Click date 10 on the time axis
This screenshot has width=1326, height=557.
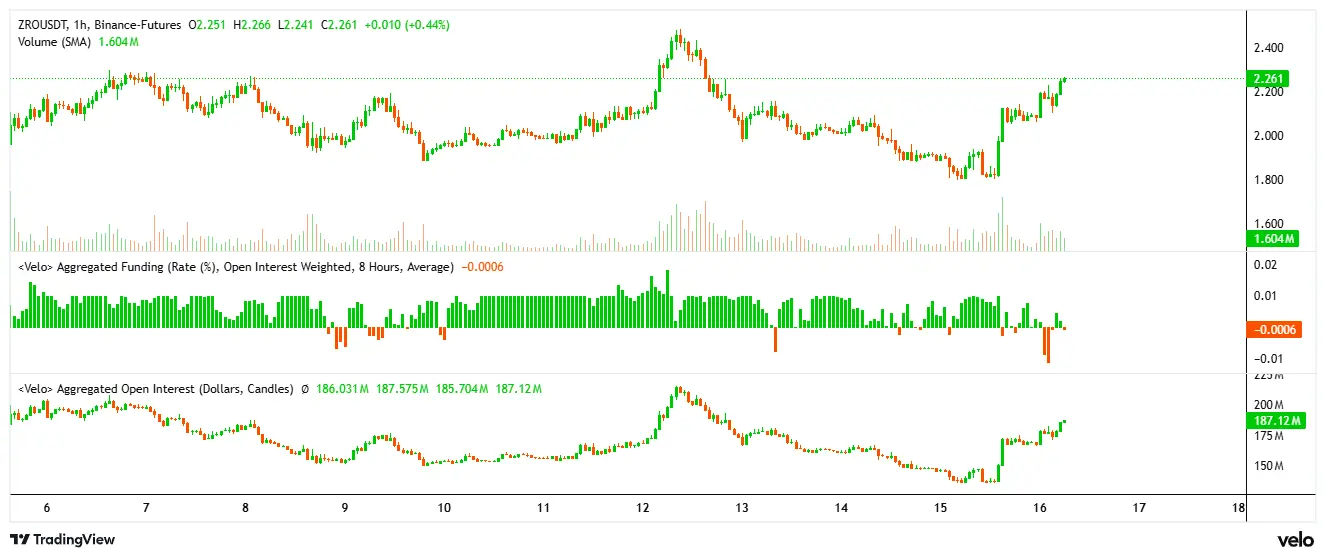[x=443, y=508]
